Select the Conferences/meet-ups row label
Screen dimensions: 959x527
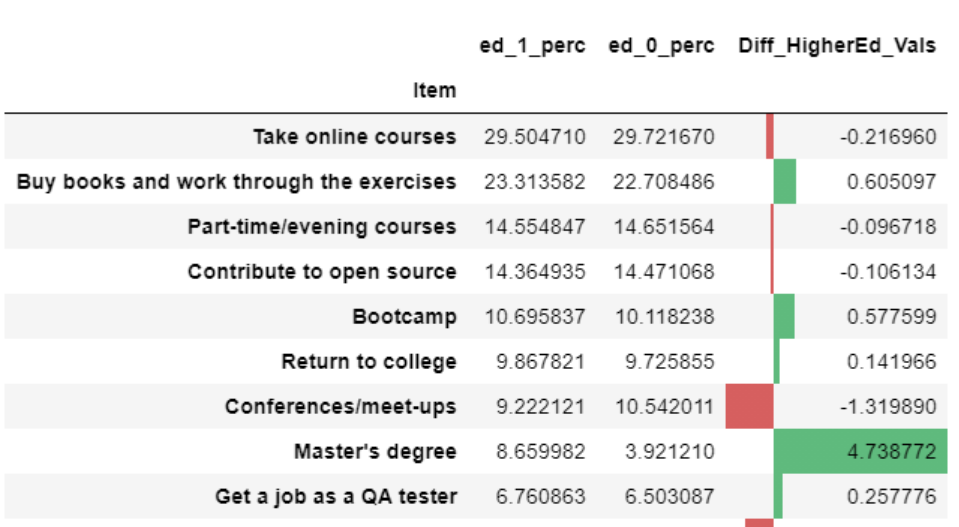coord(340,406)
